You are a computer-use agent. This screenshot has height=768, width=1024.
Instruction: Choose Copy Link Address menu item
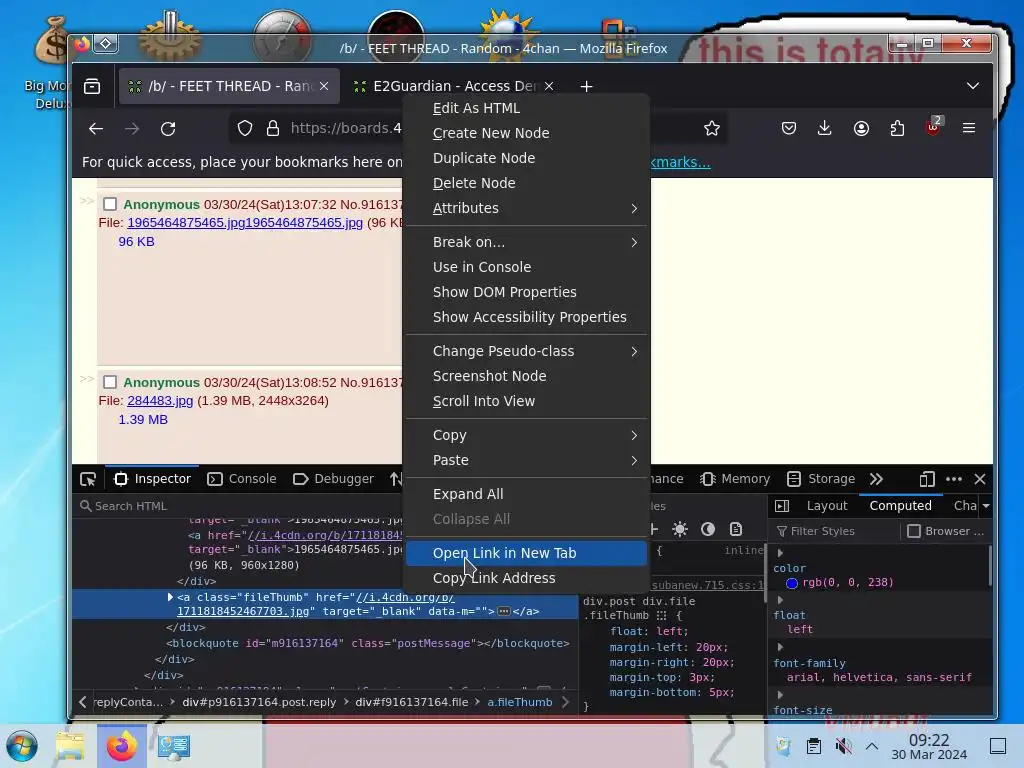[526, 578]
